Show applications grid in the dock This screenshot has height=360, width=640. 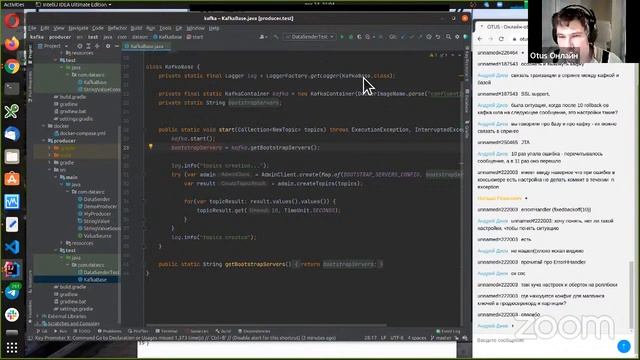click(x=12, y=347)
